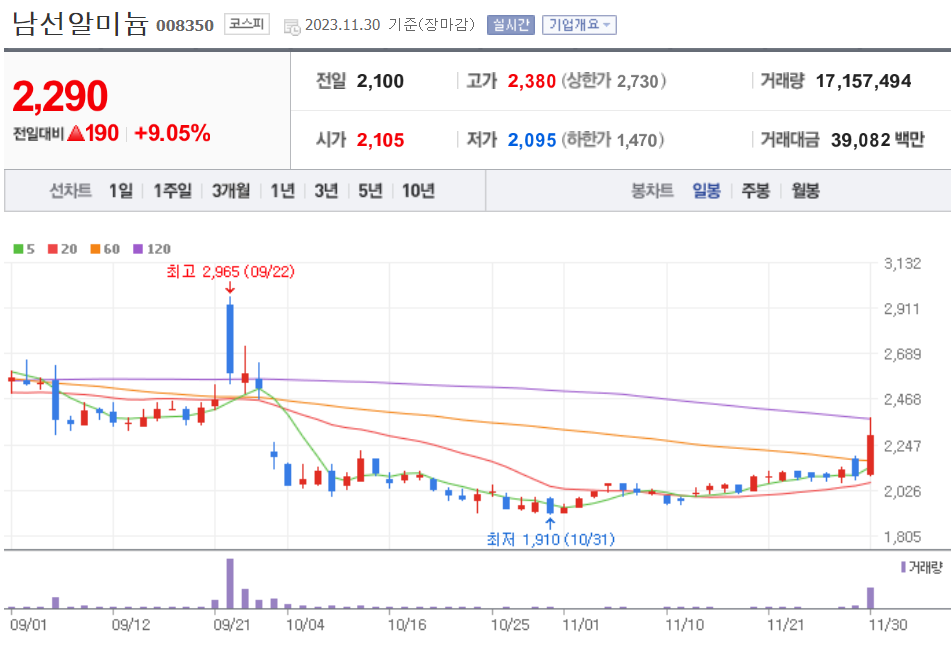Switch to the 1년 line chart
Viewport: 951px width, 650px height.
pos(283,191)
